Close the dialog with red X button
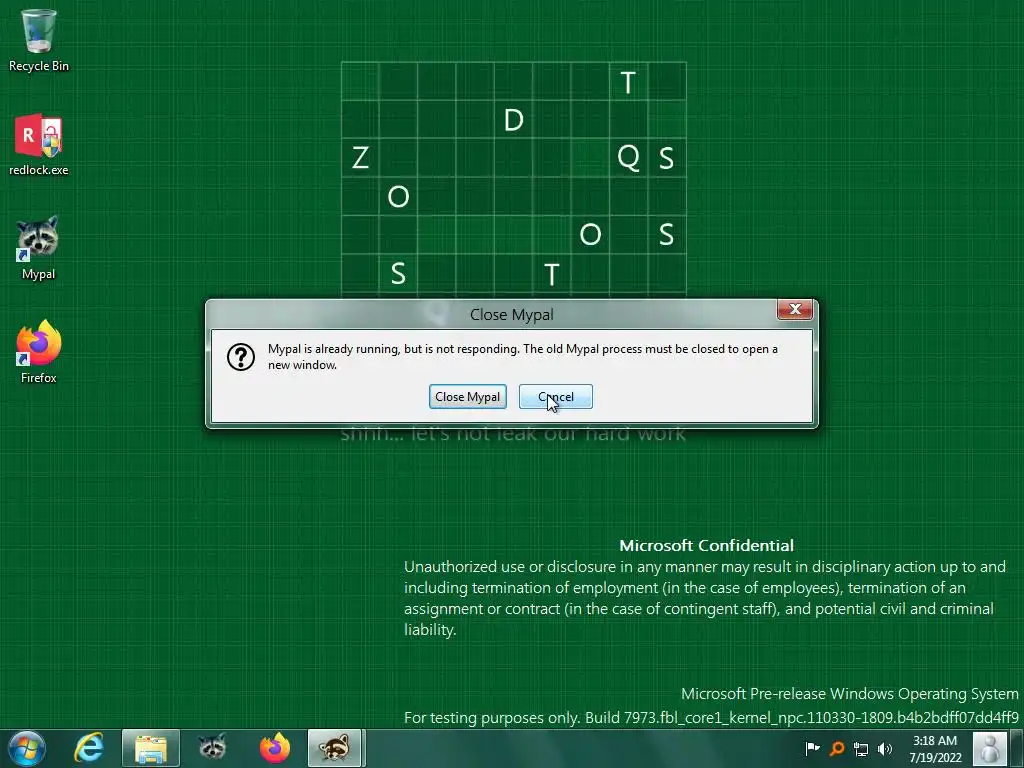This screenshot has width=1024, height=768. point(795,310)
